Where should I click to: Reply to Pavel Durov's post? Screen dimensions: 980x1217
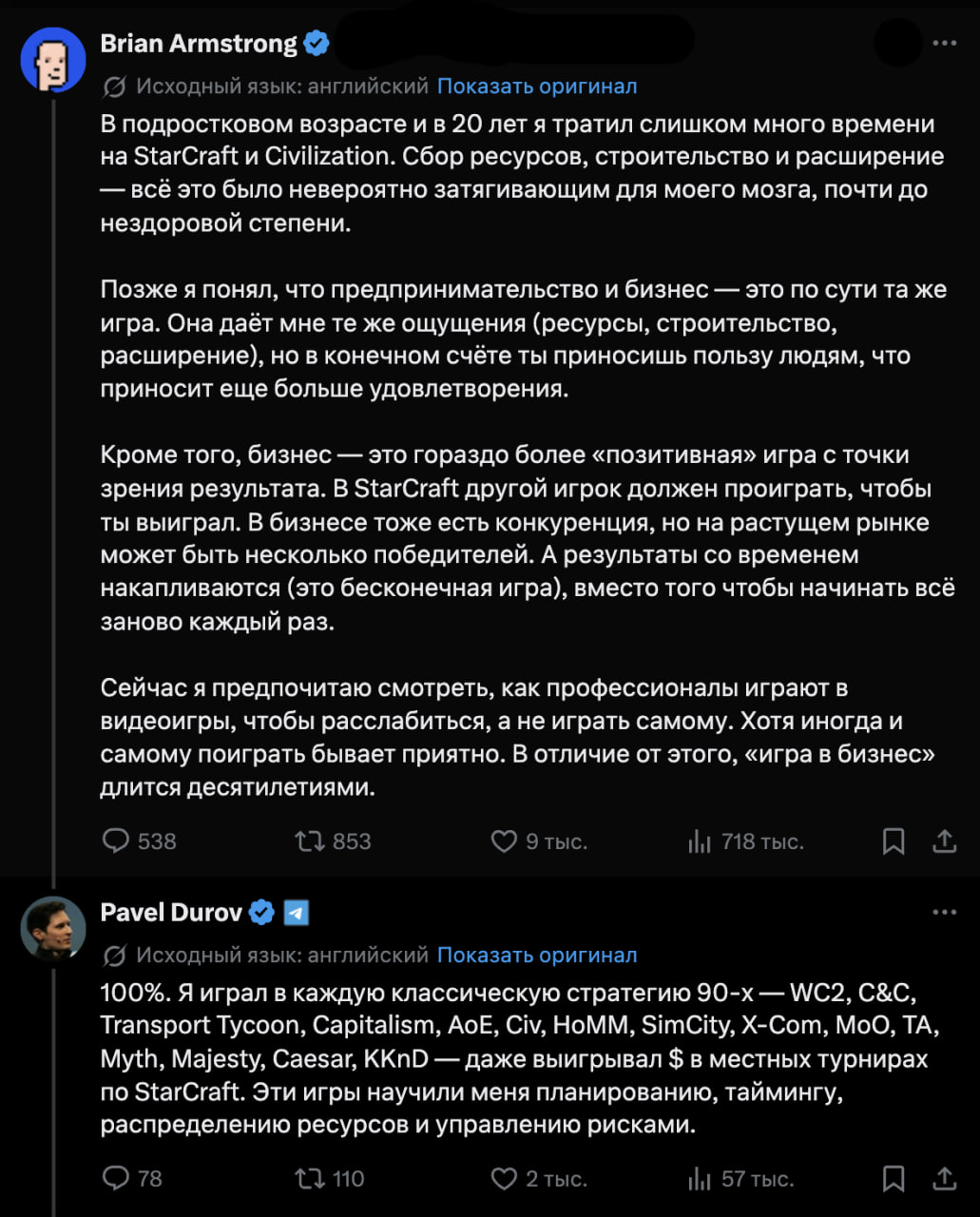pyautogui.click(x=116, y=1179)
